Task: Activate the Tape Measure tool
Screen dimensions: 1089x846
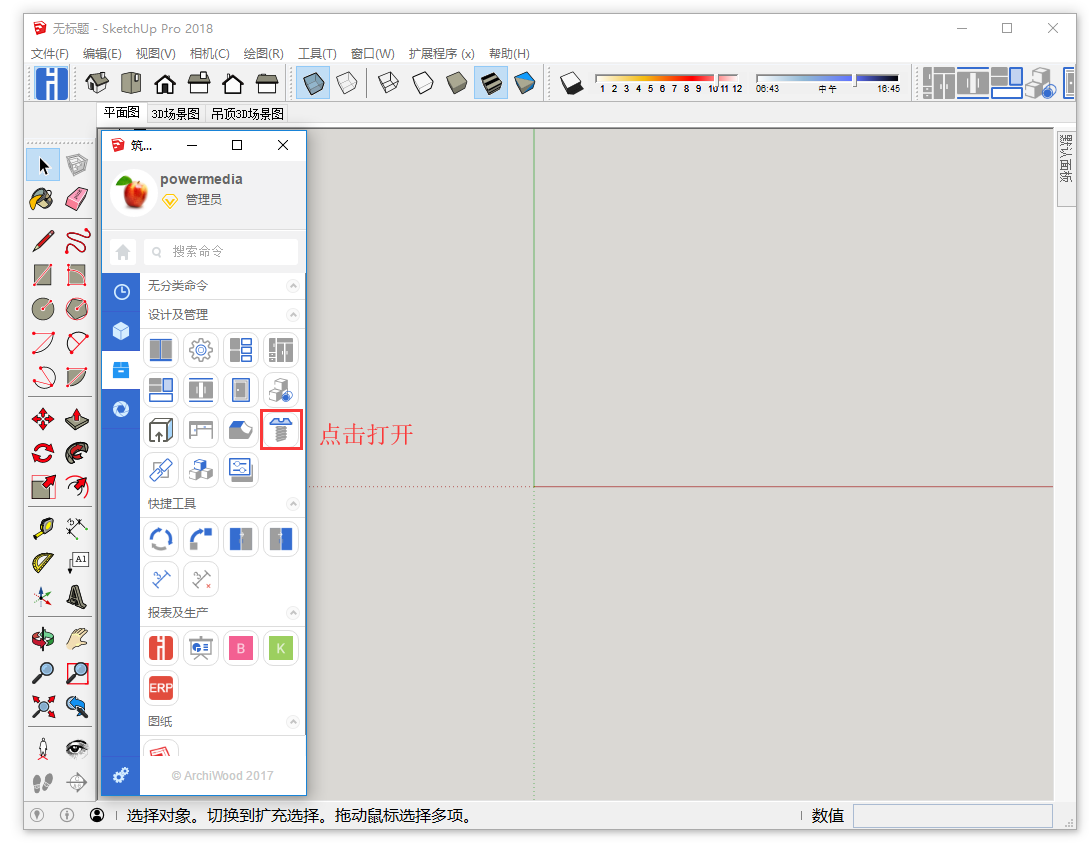Action: tap(42, 529)
